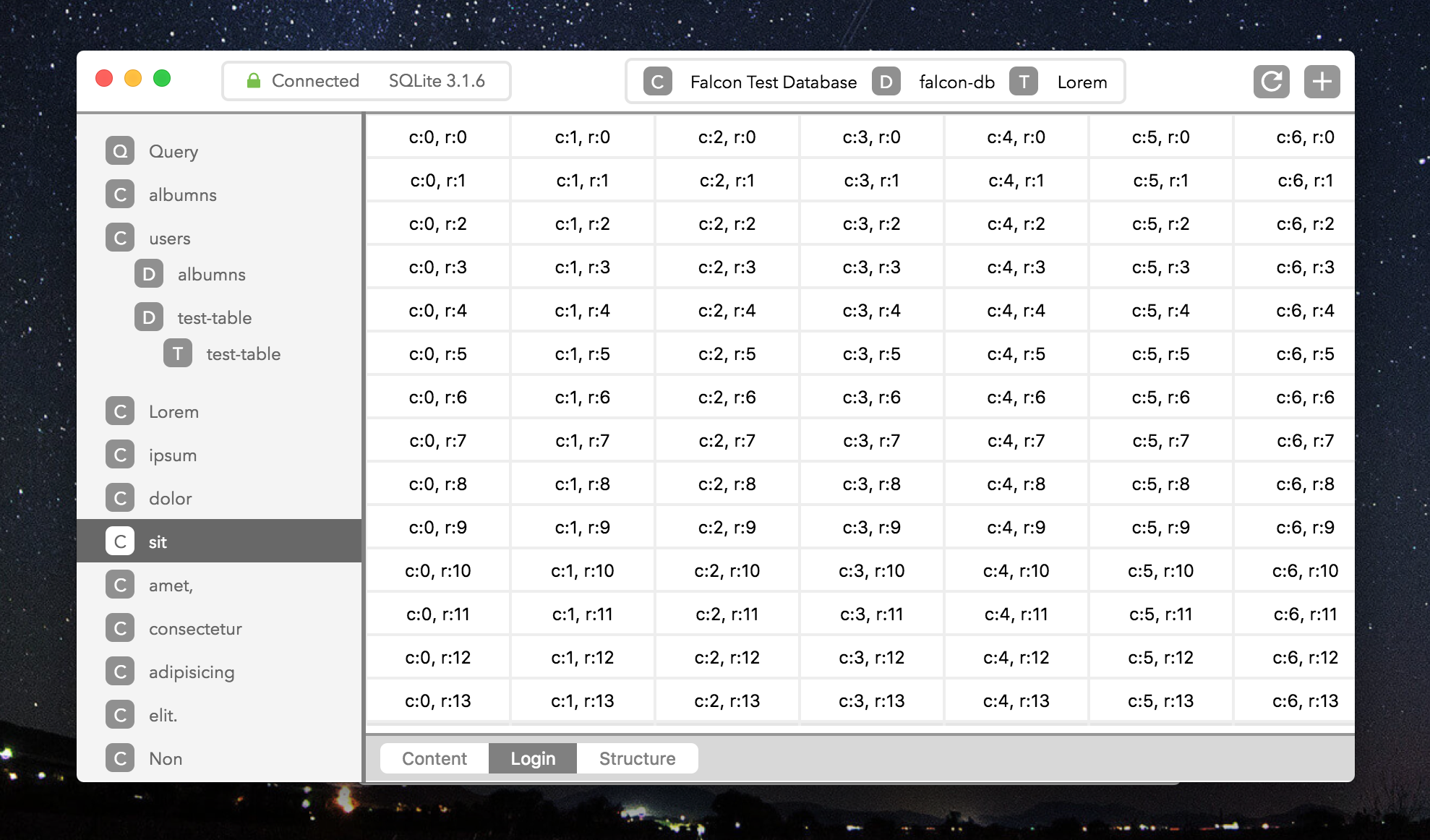Click the falcon-db breadcrumb label

click(x=956, y=82)
